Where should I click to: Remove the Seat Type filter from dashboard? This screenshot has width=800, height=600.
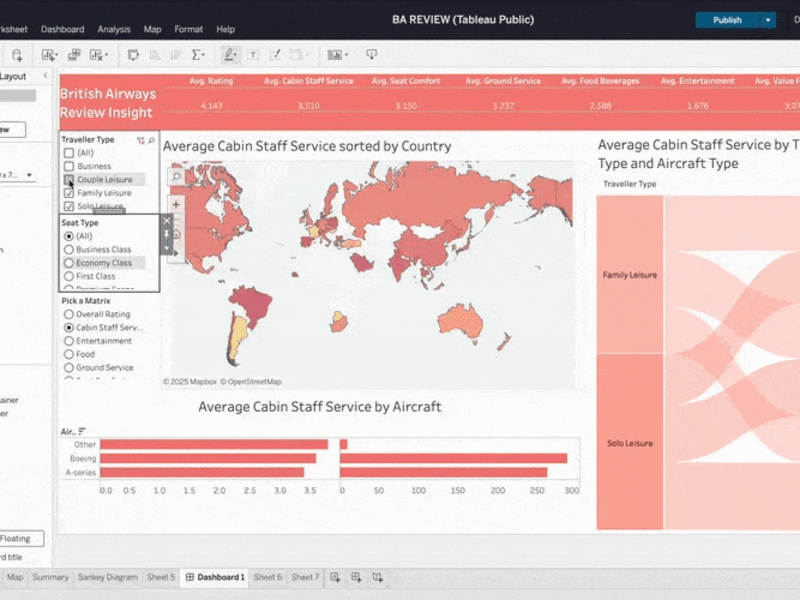coord(167,221)
